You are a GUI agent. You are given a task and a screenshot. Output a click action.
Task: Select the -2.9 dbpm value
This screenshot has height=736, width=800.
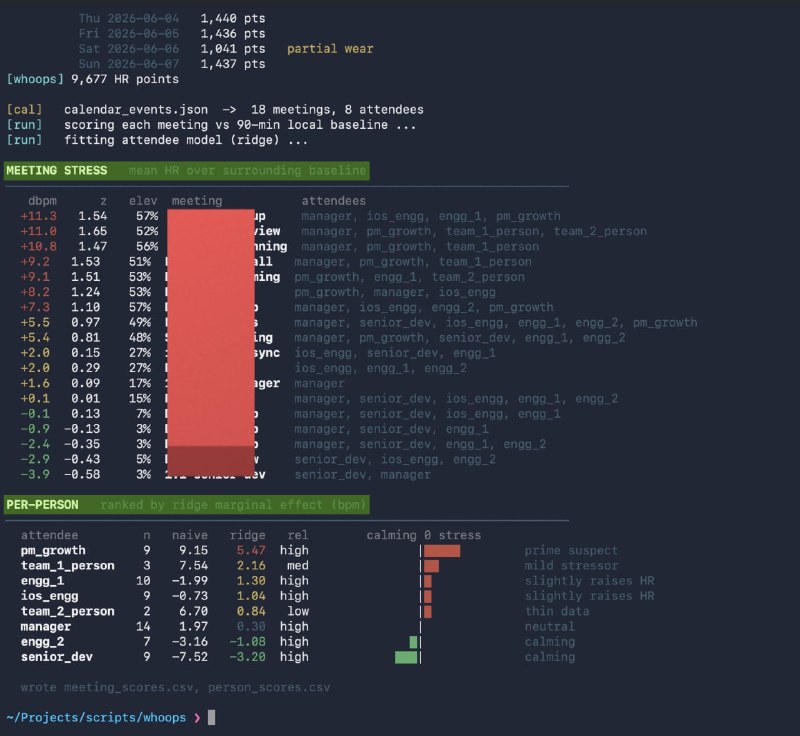click(x=35, y=459)
